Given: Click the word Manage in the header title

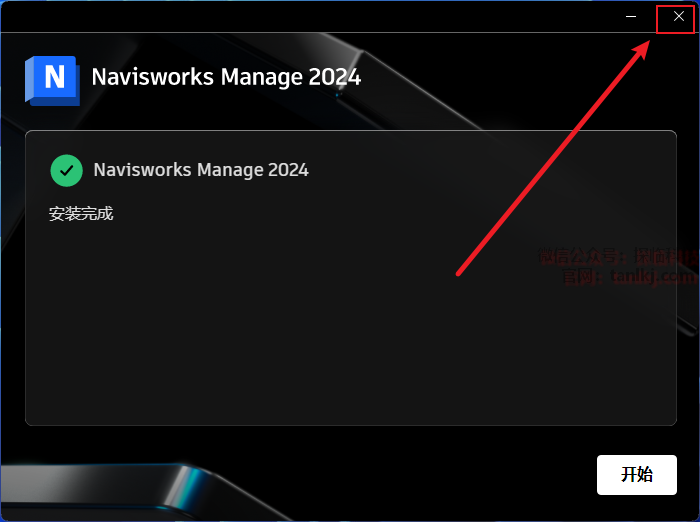Looking at the screenshot, I should (262, 78).
